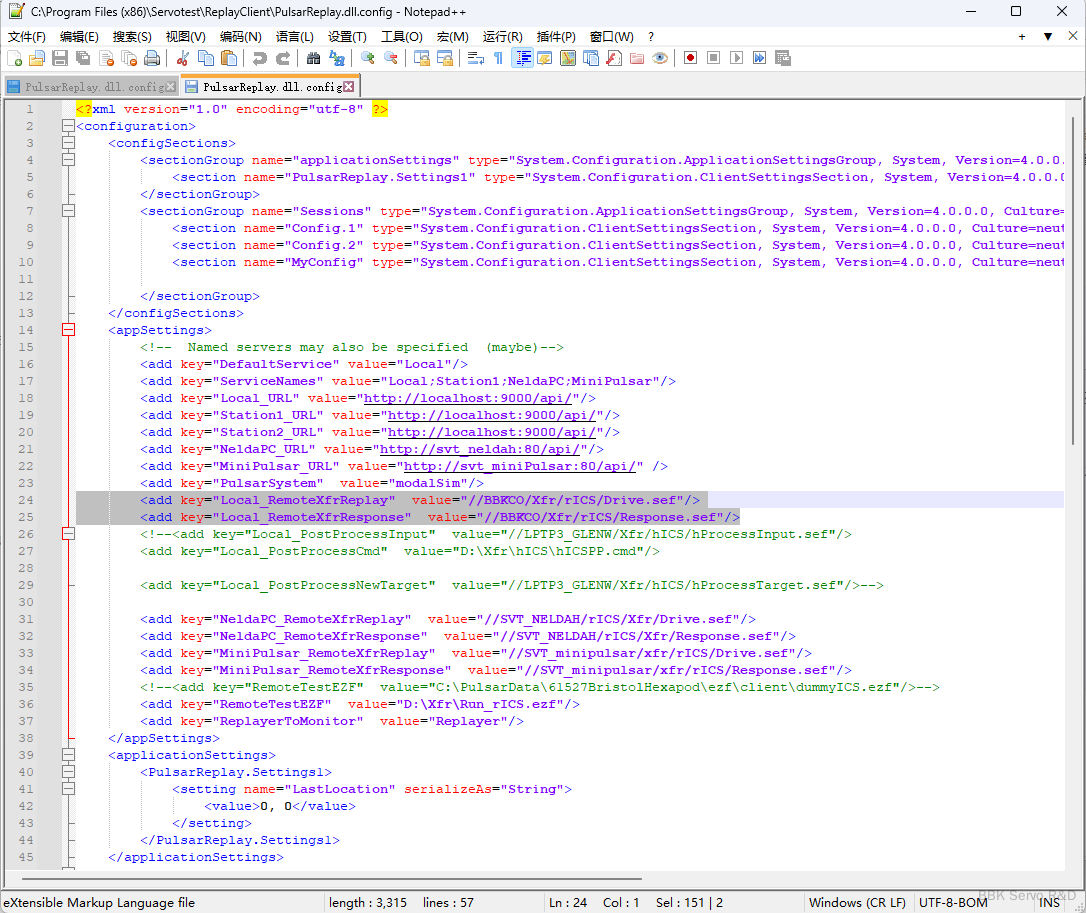The width and height of the screenshot is (1086, 913).
Task: Collapse the configuration node on line 2
Action: (68, 126)
